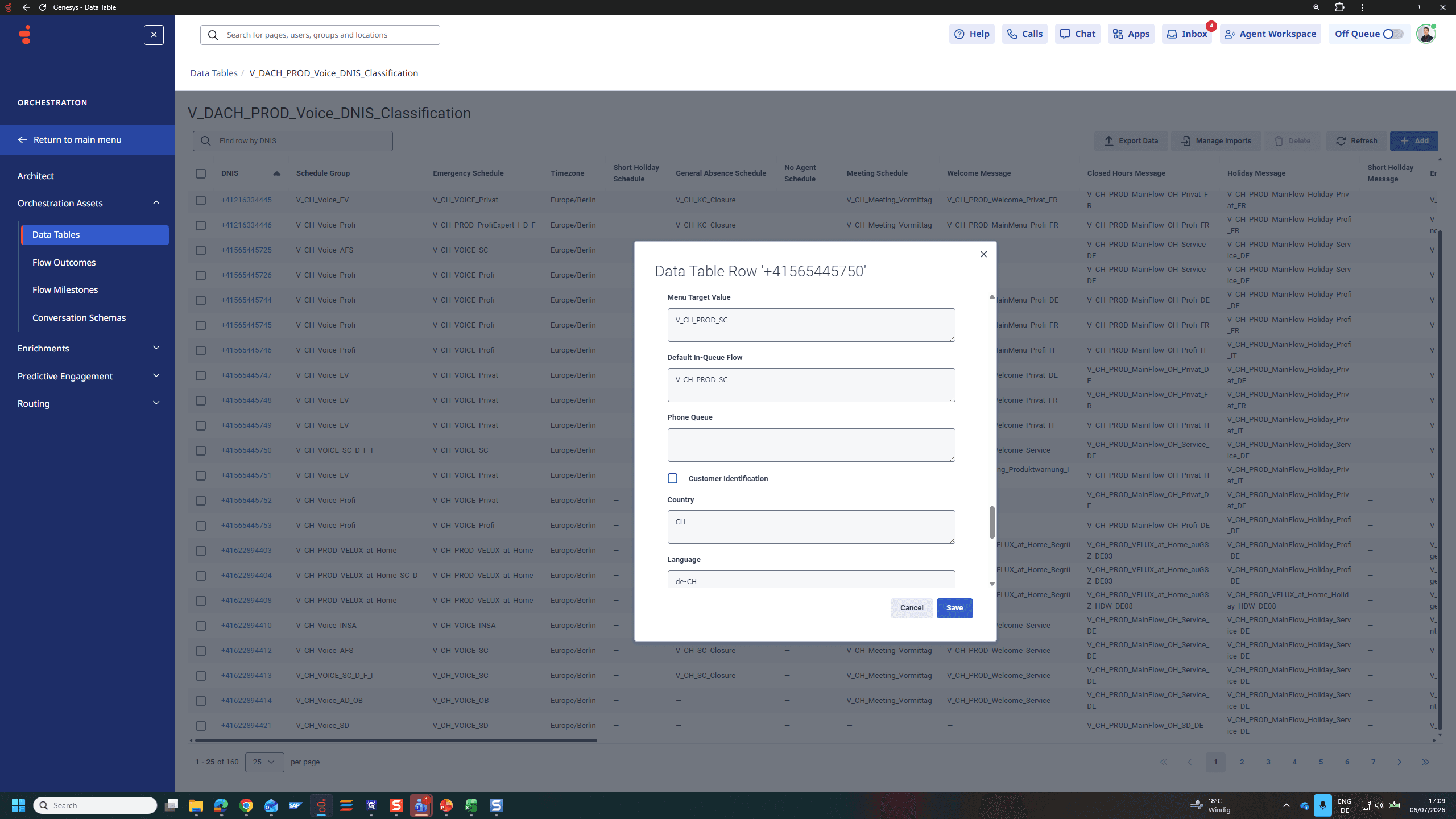
Task: Open the Chat panel
Action: coord(1077,34)
